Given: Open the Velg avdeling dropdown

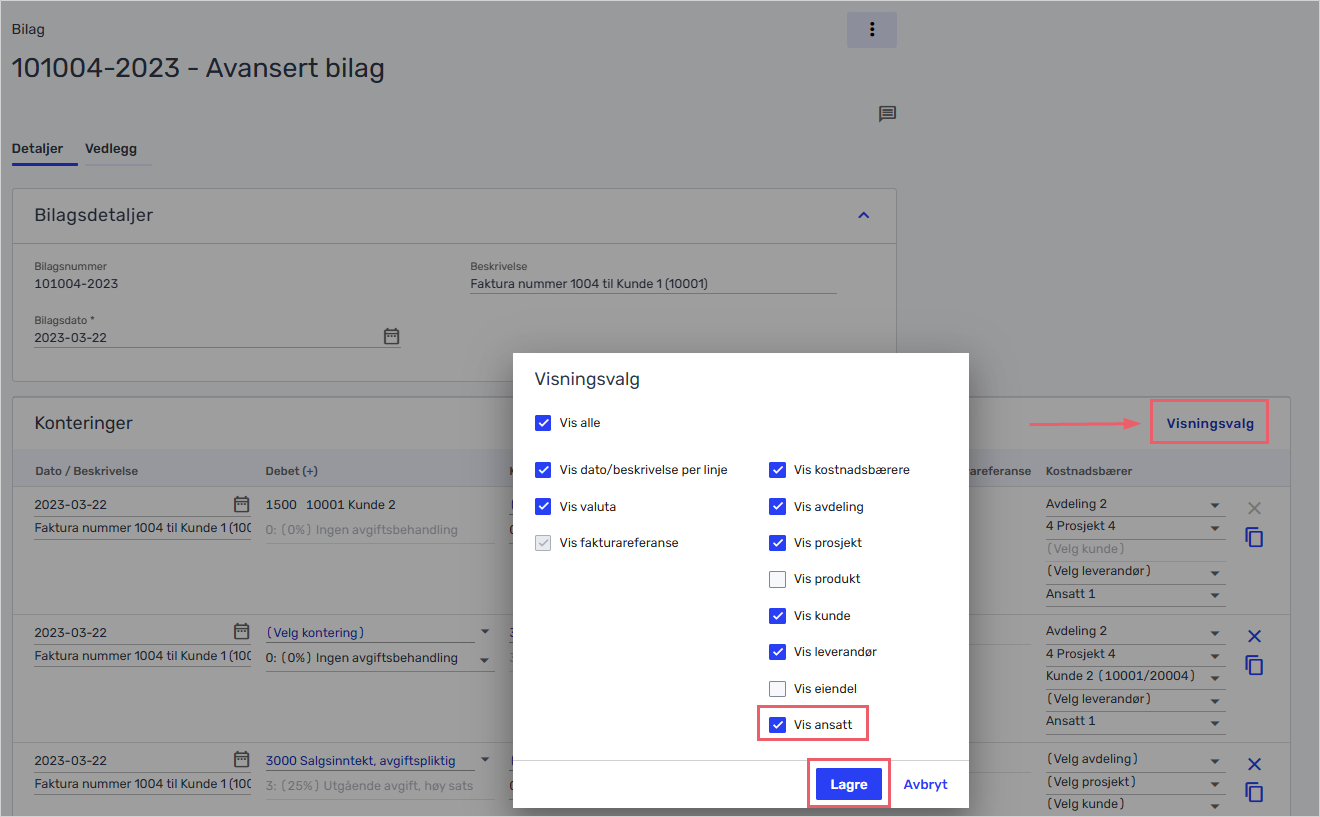Looking at the screenshot, I should click(1135, 759).
